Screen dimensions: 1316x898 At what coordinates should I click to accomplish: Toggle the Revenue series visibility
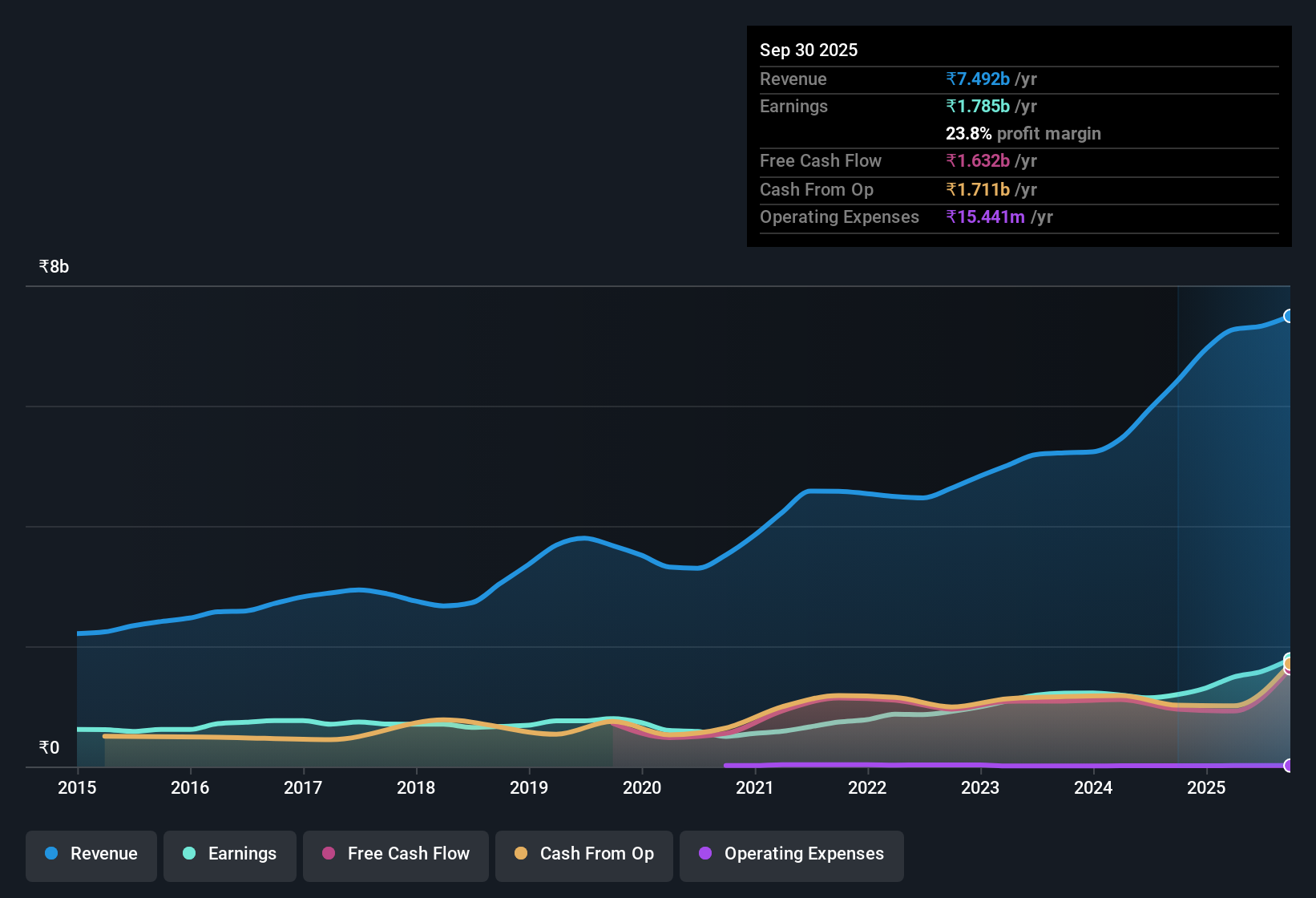tap(91, 855)
